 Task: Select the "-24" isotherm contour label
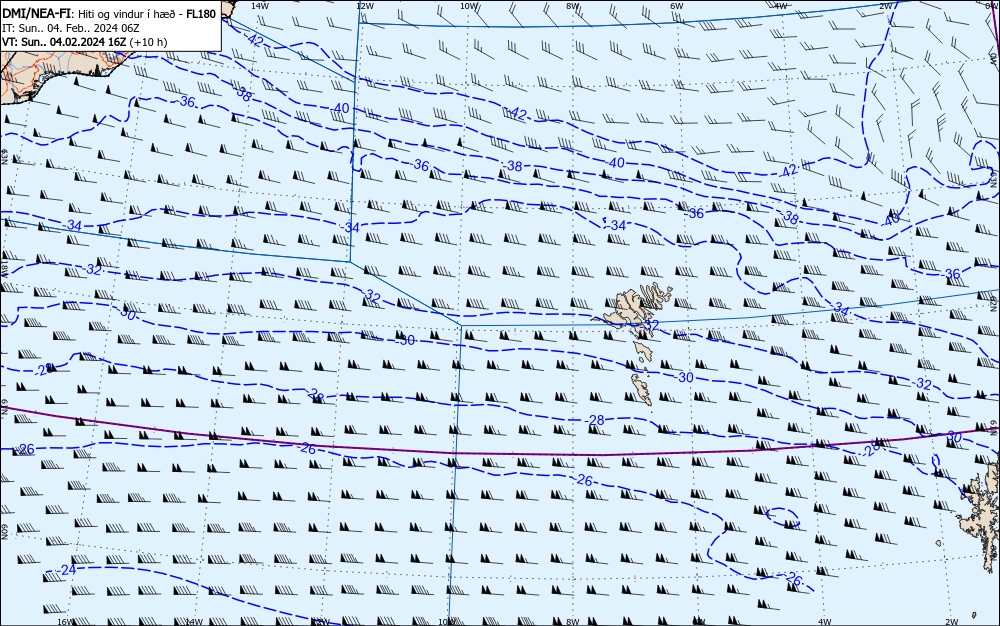(67, 569)
